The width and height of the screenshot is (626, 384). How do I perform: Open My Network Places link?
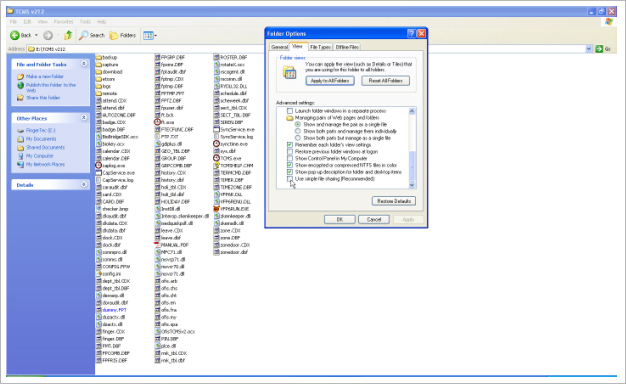[x=46, y=164]
